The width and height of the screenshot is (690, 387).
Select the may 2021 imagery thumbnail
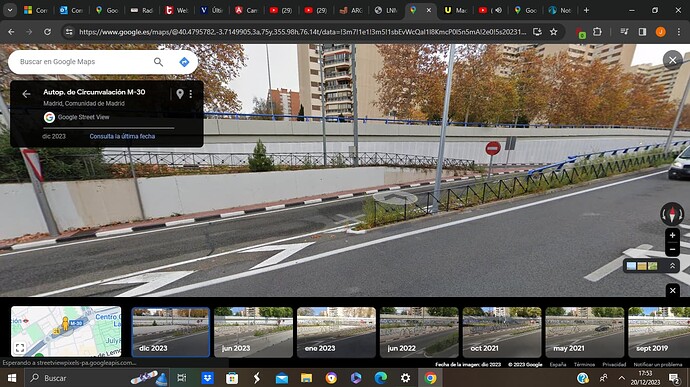[584, 332]
